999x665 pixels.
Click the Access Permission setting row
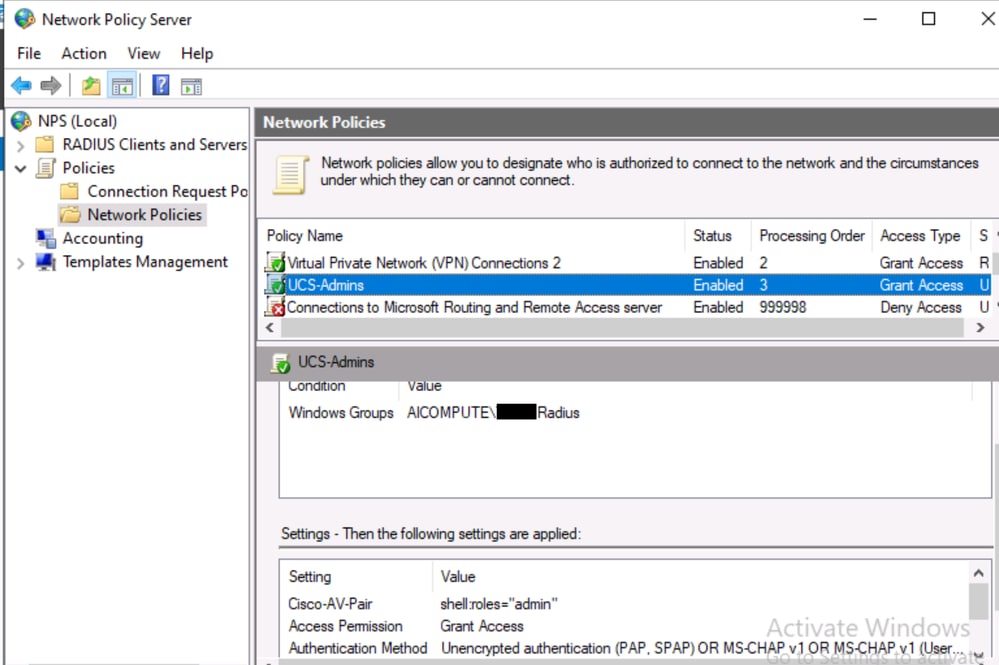[624, 626]
